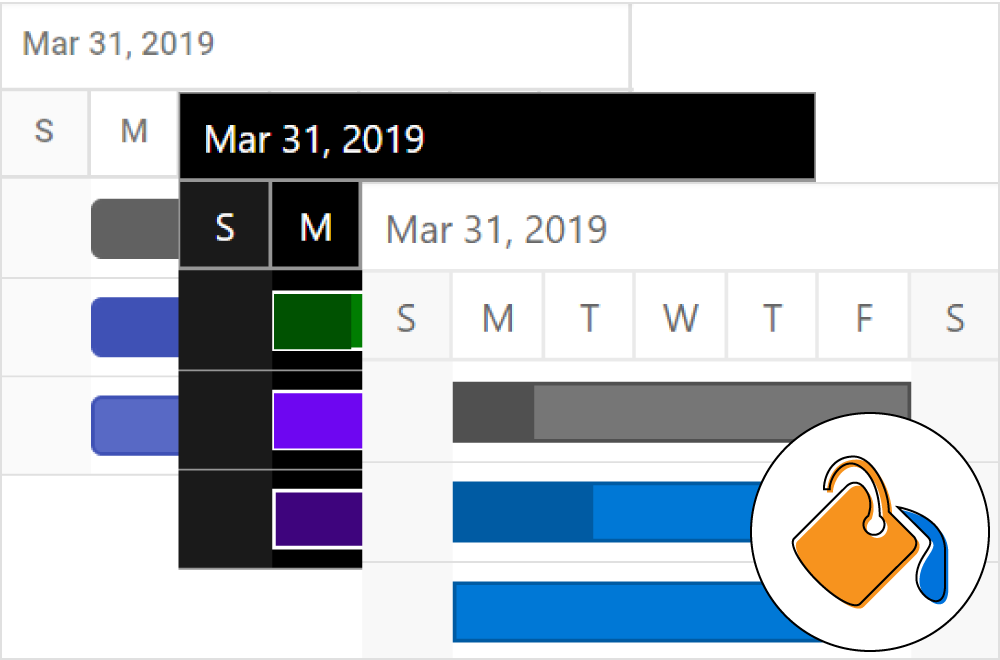Switch to the Monday column in top-left panel
The image size is (1000, 660).
click(133, 131)
